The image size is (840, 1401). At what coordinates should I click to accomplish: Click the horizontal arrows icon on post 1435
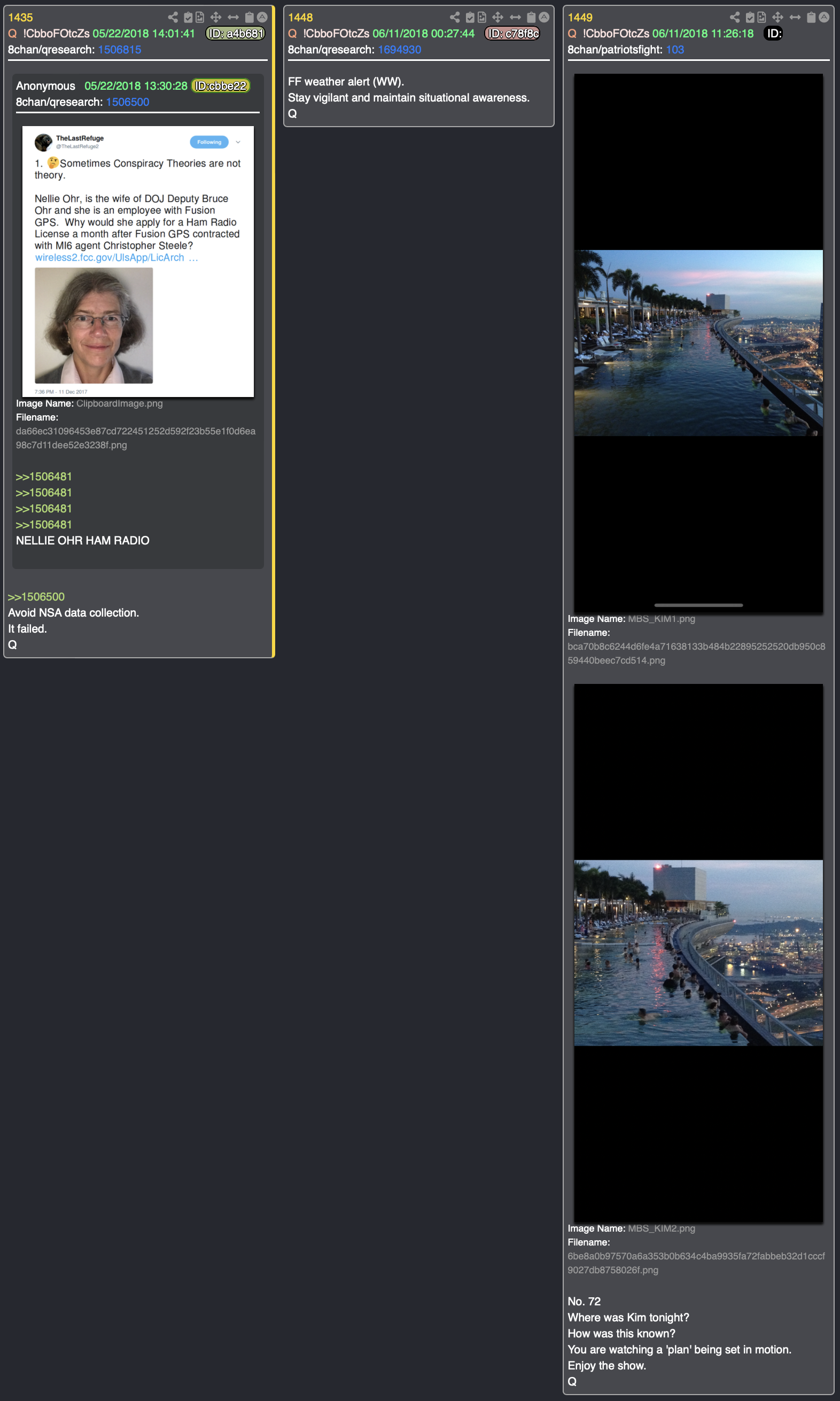(233, 18)
